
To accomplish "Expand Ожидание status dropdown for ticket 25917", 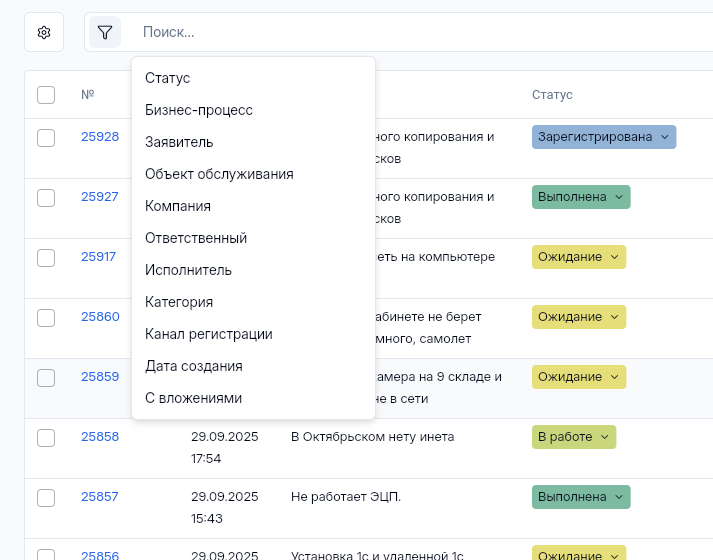I will pyautogui.click(x=579, y=257).
